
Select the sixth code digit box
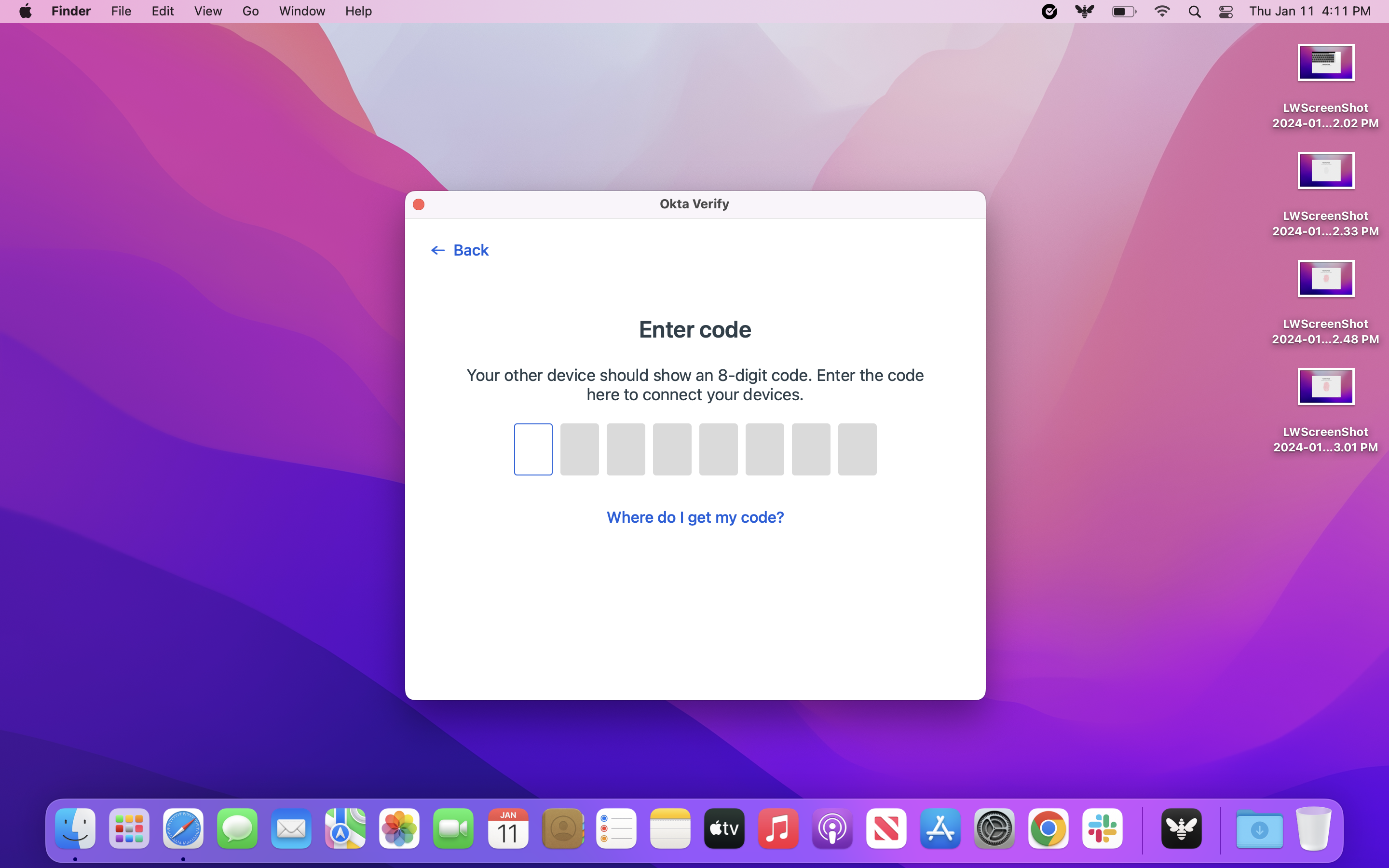point(764,449)
